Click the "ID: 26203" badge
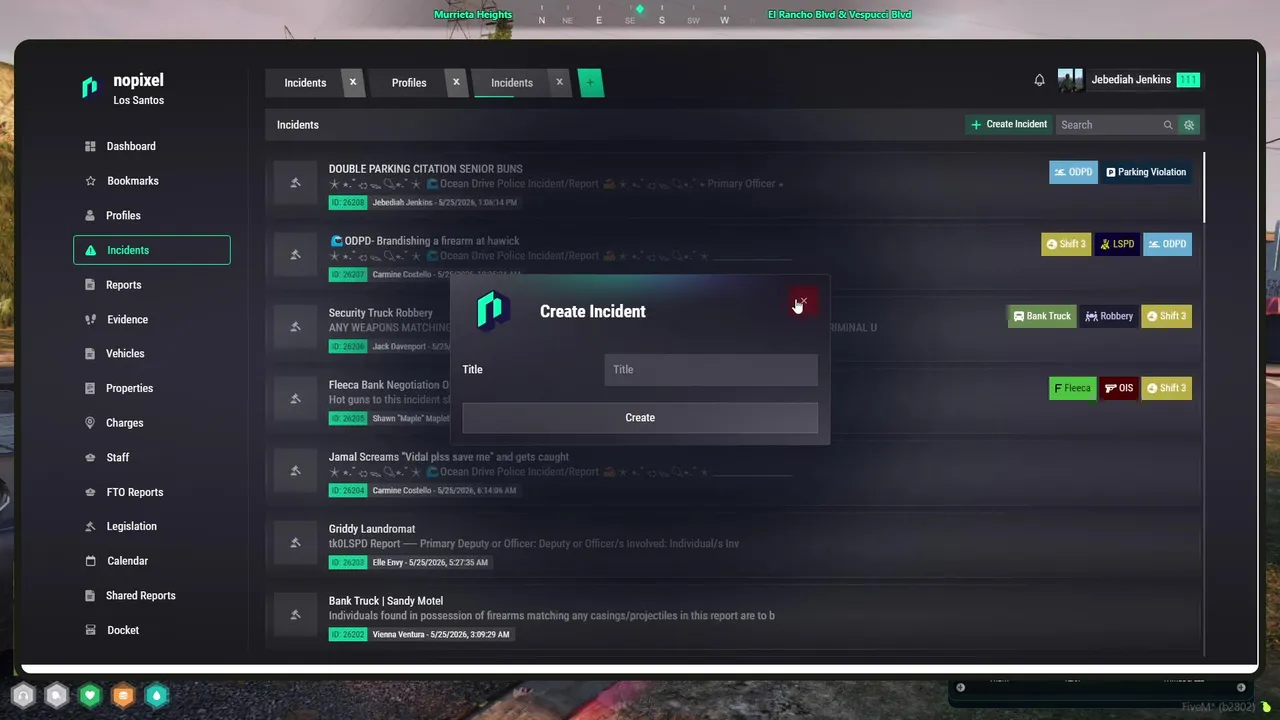1280x720 pixels. [348, 563]
